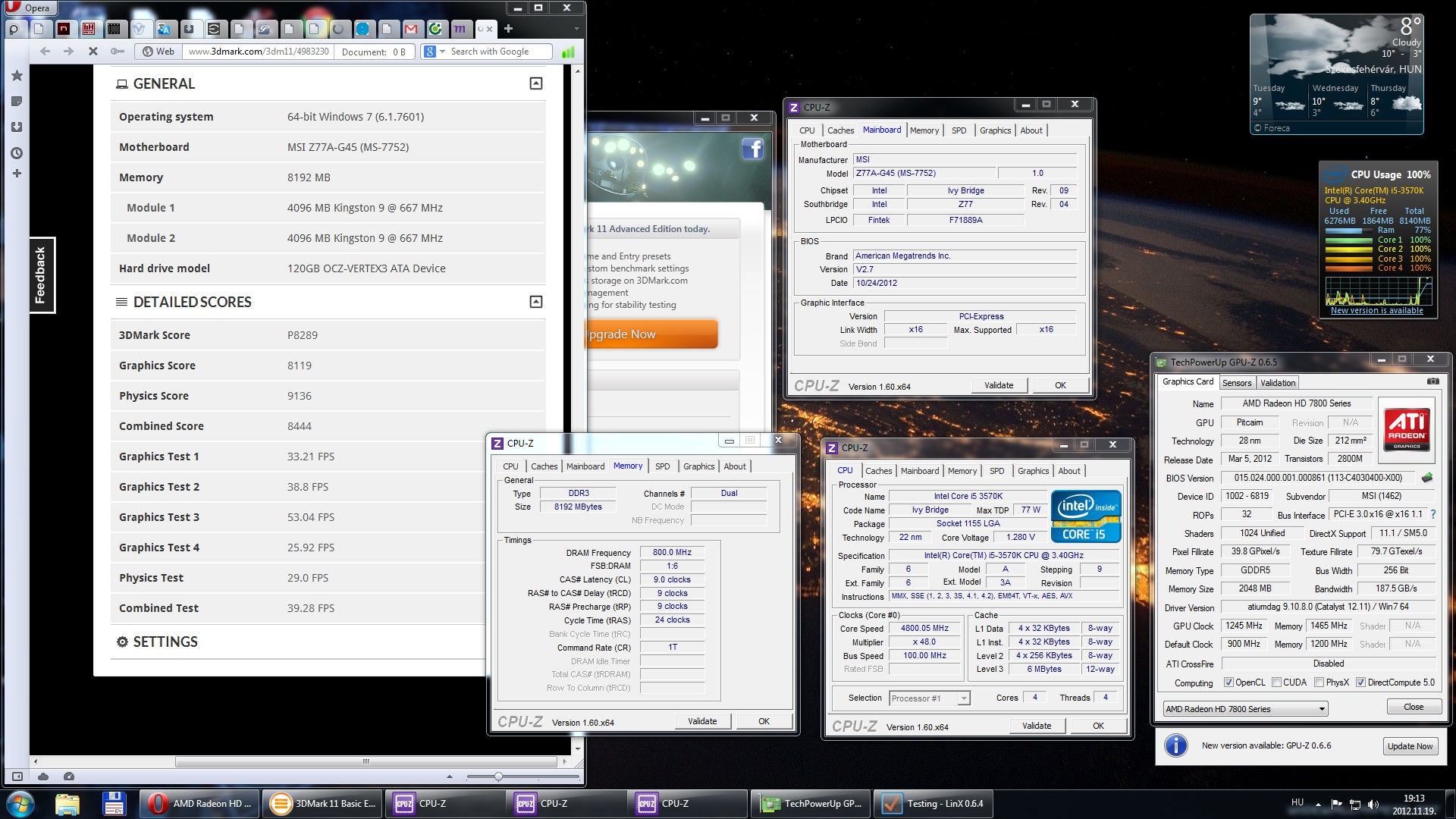Go forward in Opera navigation

click(x=69, y=52)
